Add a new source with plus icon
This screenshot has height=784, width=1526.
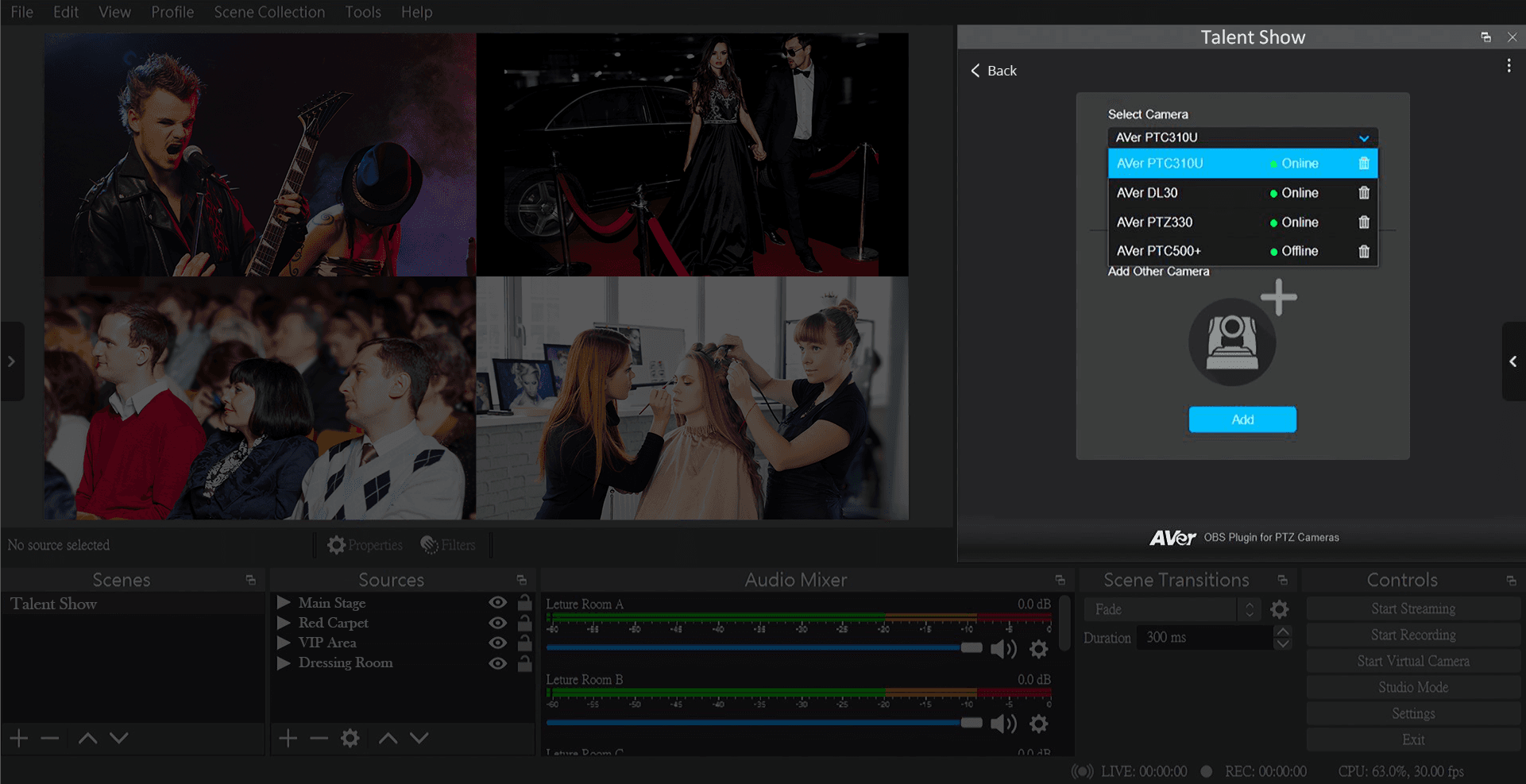[x=288, y=738]
